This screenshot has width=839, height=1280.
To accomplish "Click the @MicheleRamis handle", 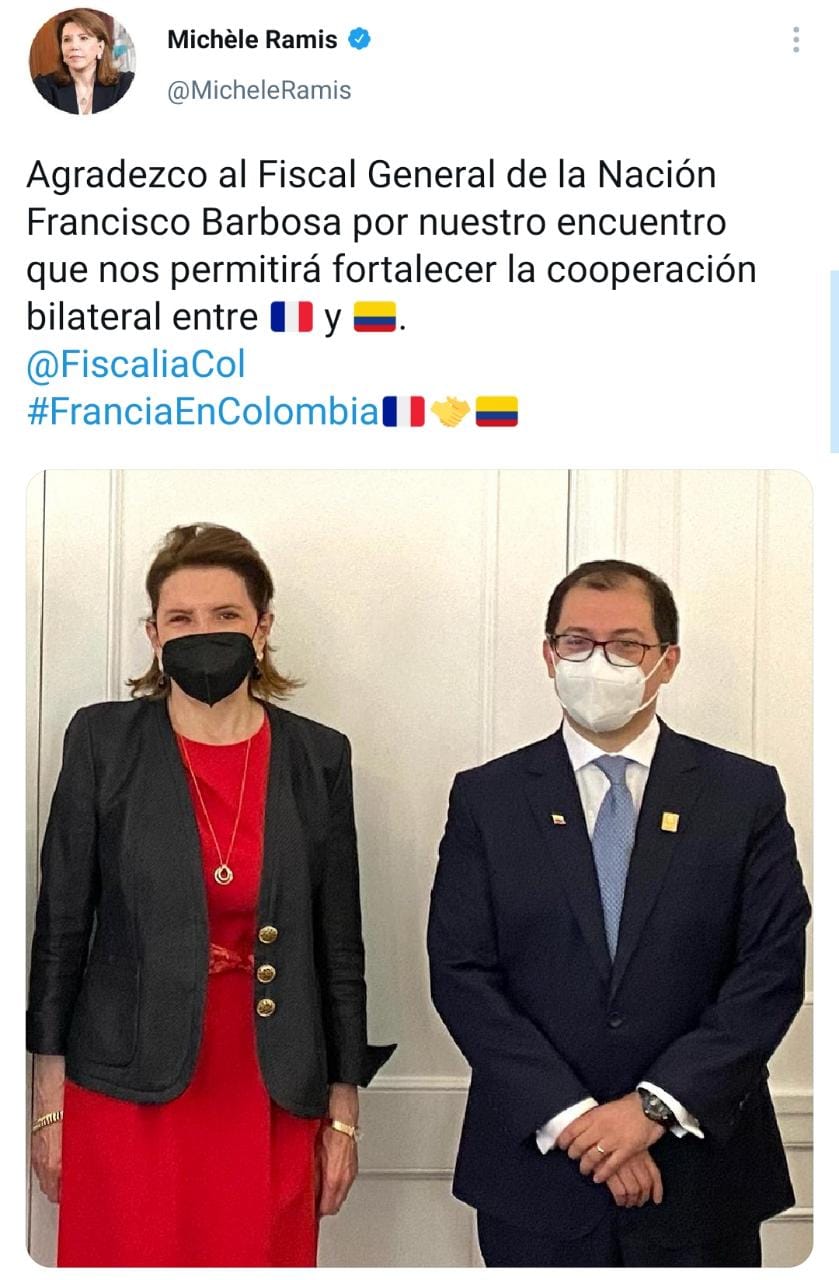I will pos(259,89).
